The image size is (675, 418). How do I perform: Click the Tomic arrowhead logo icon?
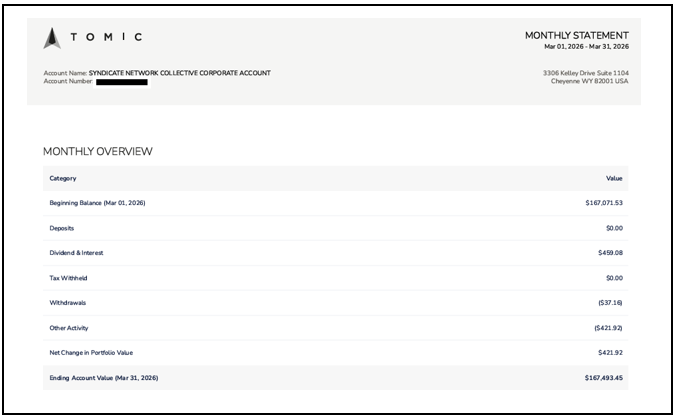point(52,38)
